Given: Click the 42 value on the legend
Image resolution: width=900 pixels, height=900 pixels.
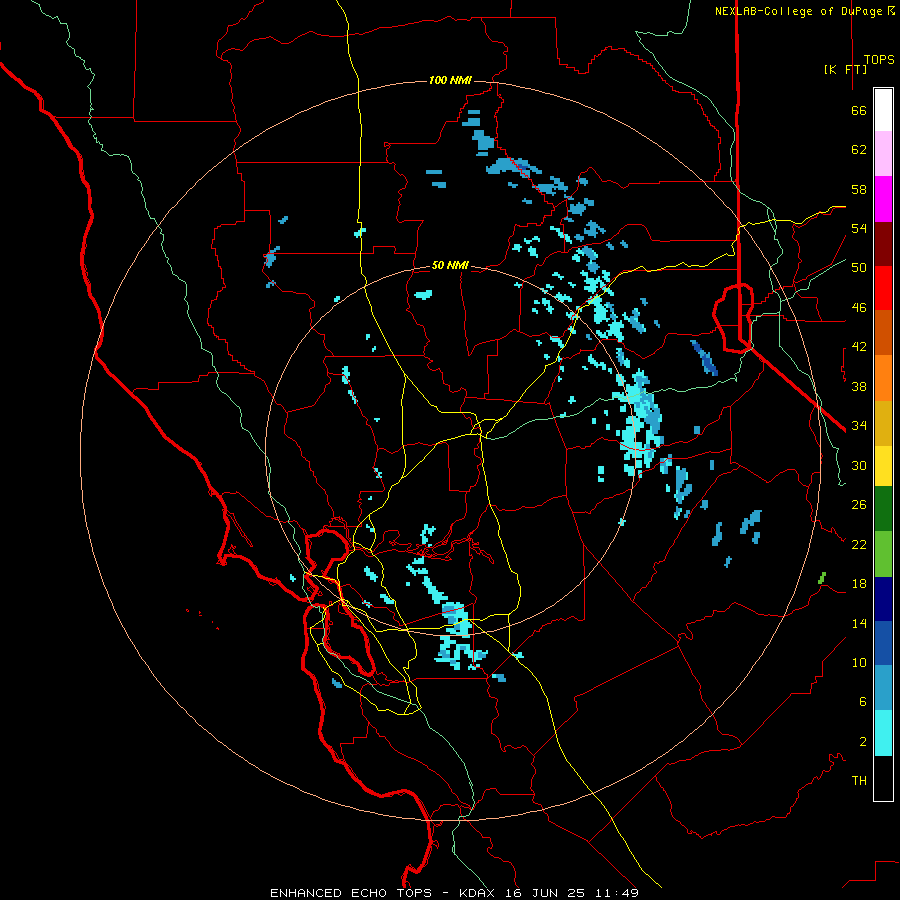Looking at the screenshot, I should tap(859, 347).
